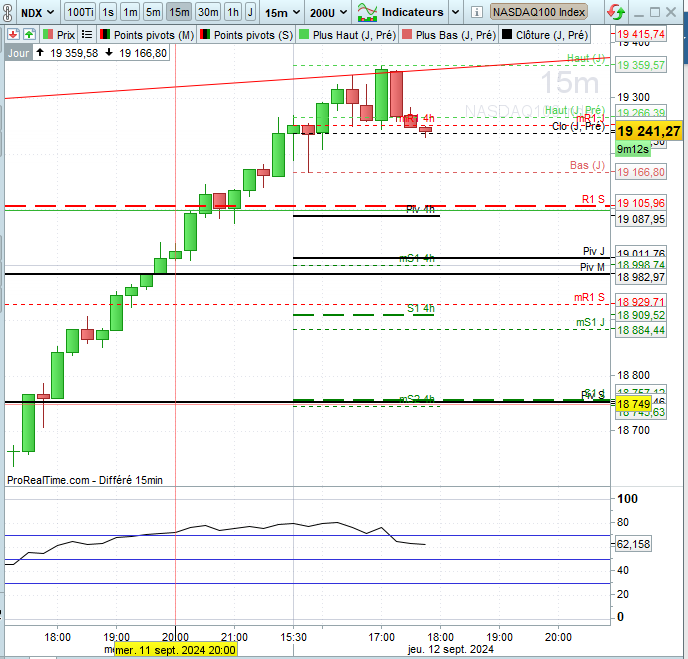Click the yellow date label mer. 11 sept. 2024 20:00

[176, 650]
